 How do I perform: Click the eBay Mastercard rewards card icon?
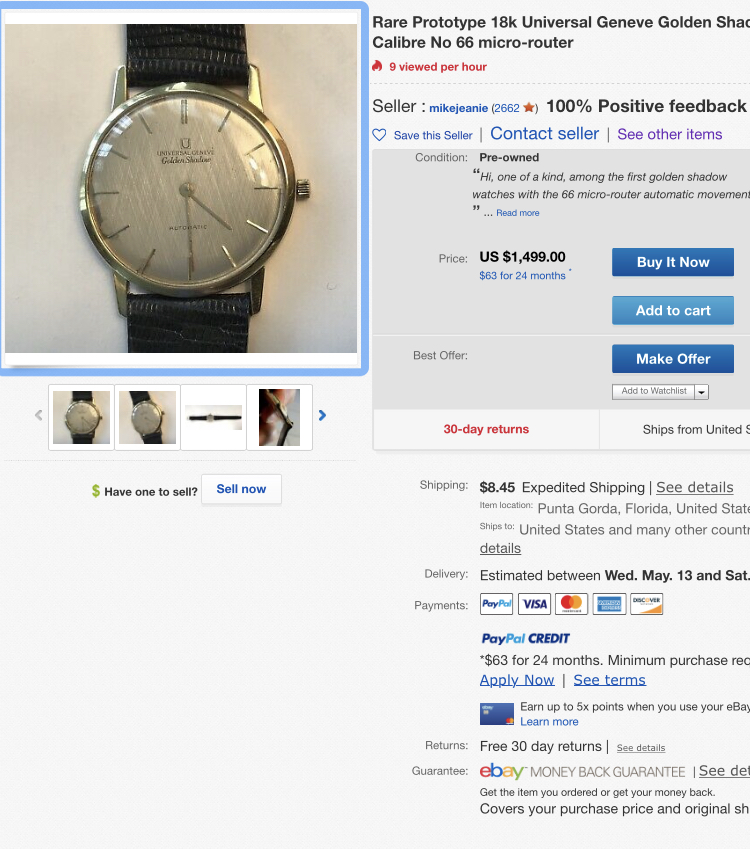coord(497,714)
